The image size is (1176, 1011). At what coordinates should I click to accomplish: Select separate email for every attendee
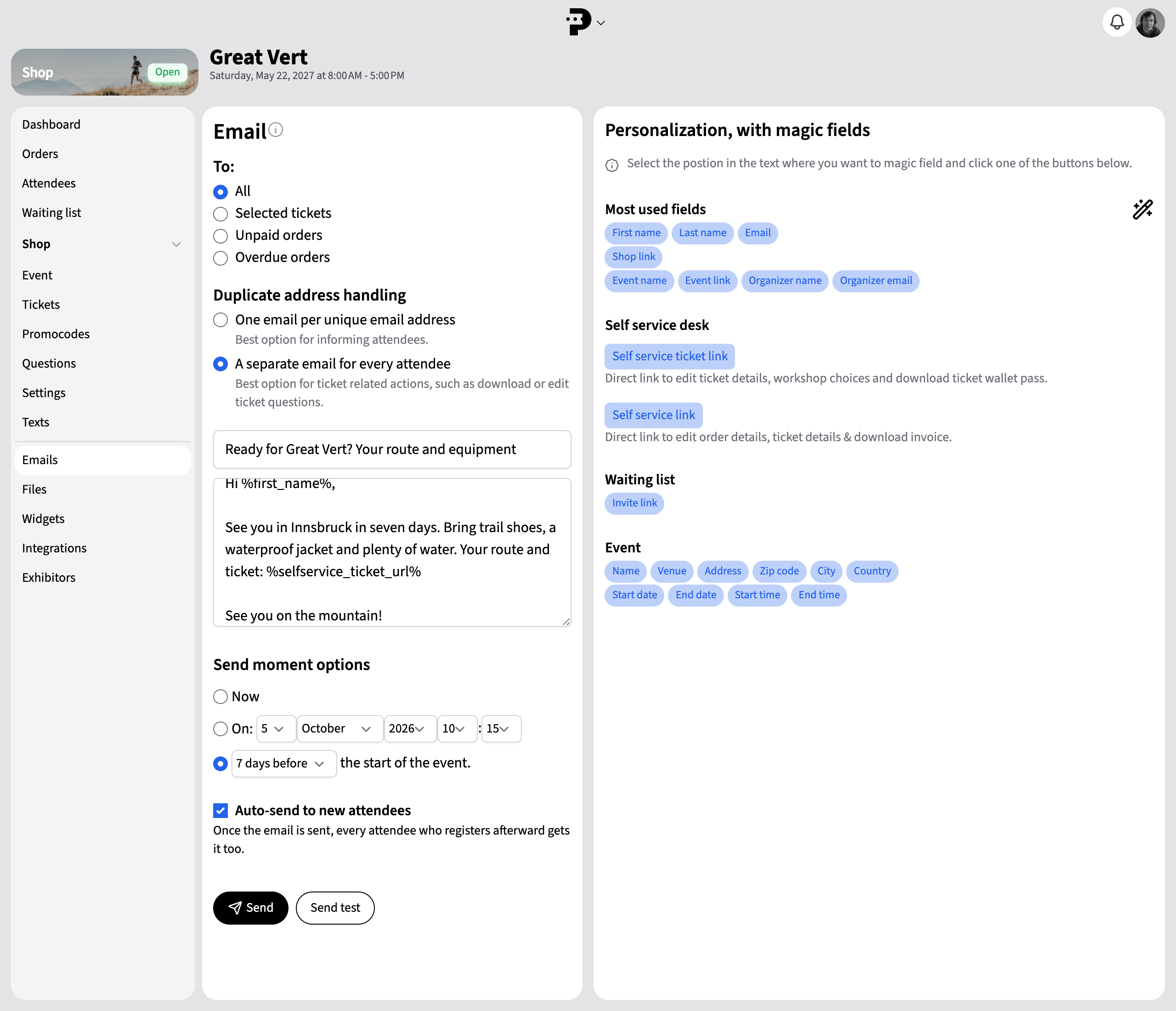point(221,364)
